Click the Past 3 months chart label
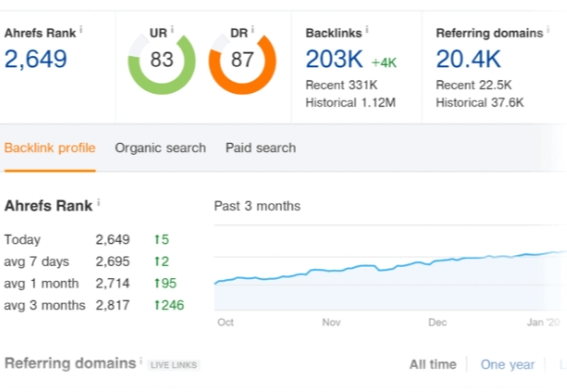 tap(257, 206)
